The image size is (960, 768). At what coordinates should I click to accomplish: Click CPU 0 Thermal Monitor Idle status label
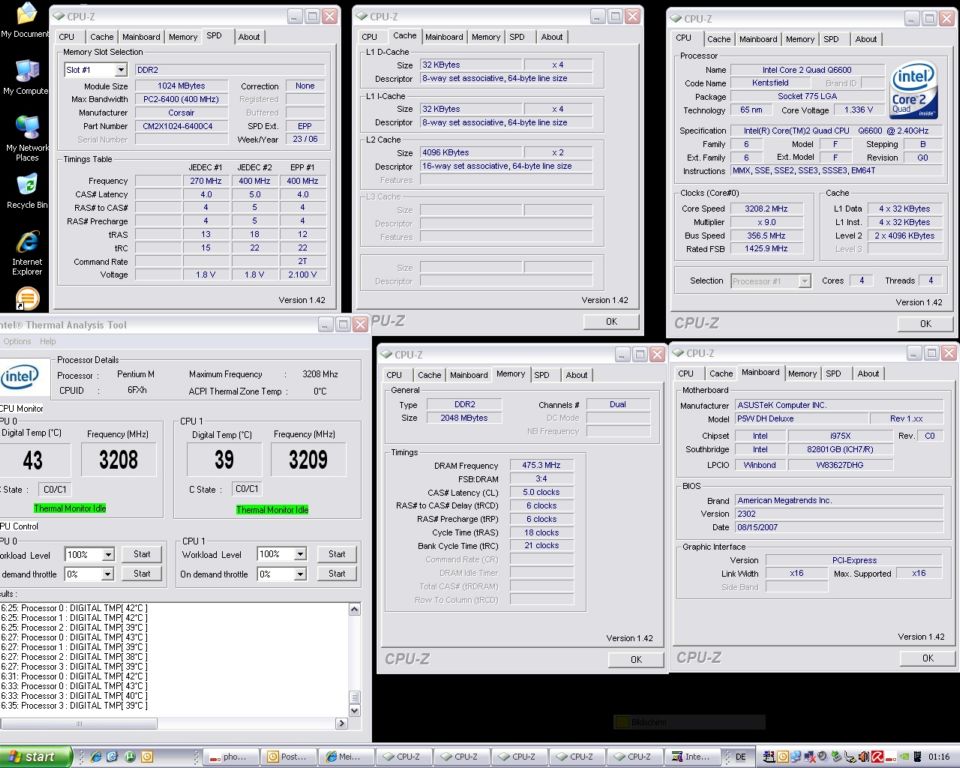70,509
